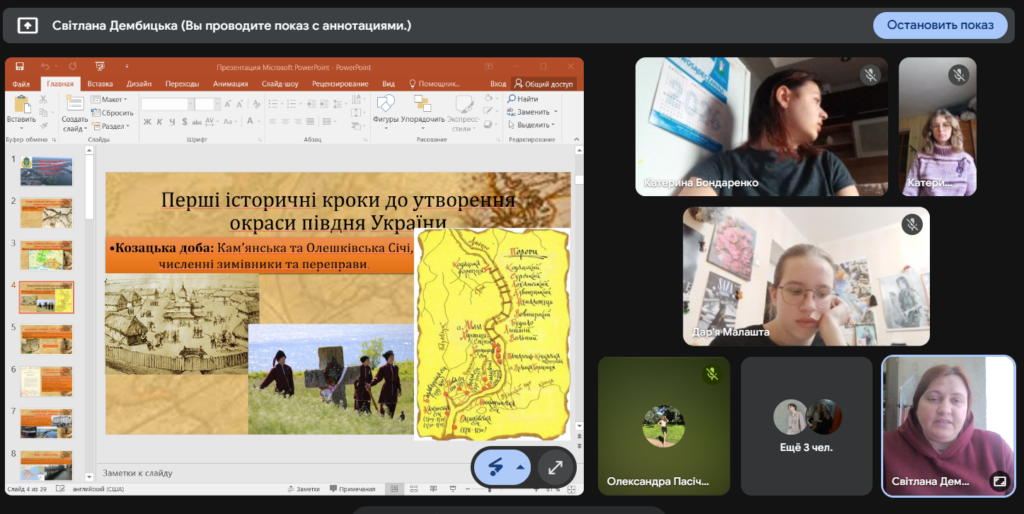1024x514 pixels.
Task: Select slide 5 thumbnail in panel
Action: pos(46,339)
